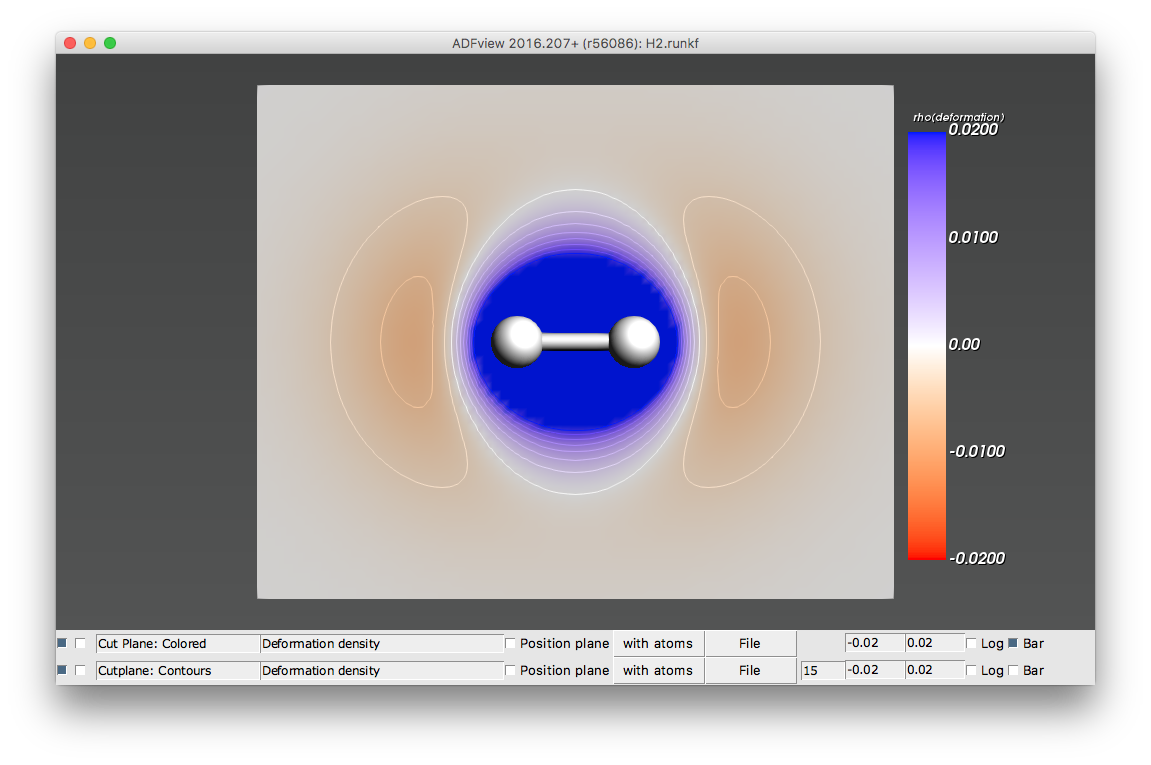Click the File button in the colored cut plane row

point(750,643)
